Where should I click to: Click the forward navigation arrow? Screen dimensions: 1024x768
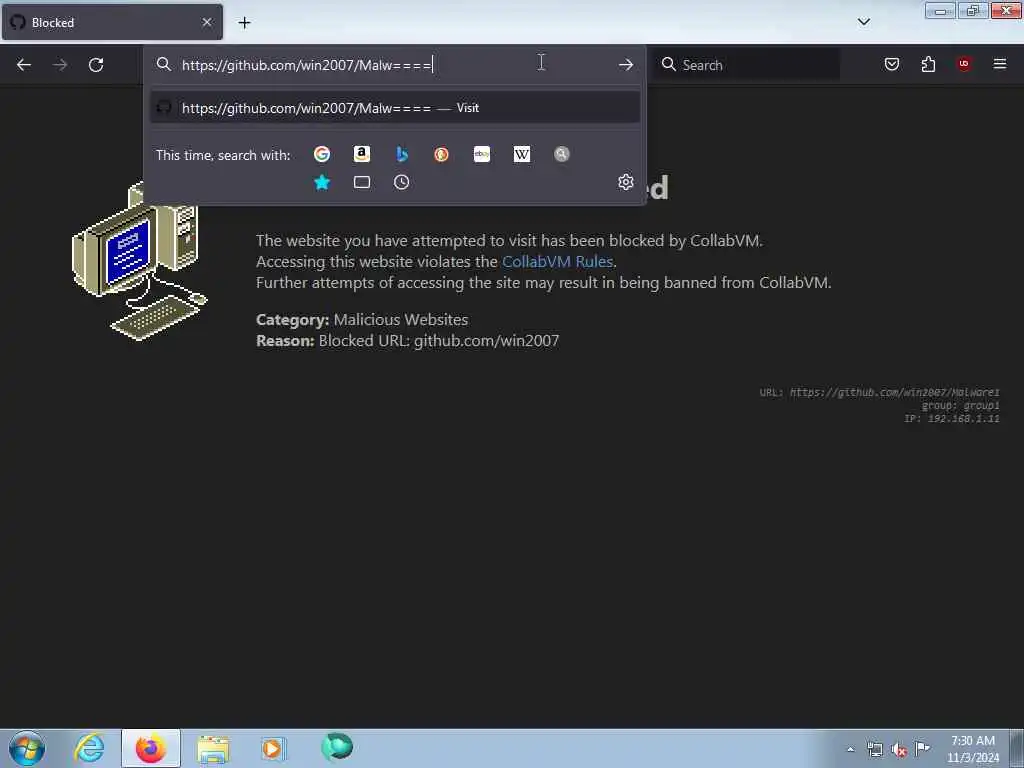tap(60, 65)
